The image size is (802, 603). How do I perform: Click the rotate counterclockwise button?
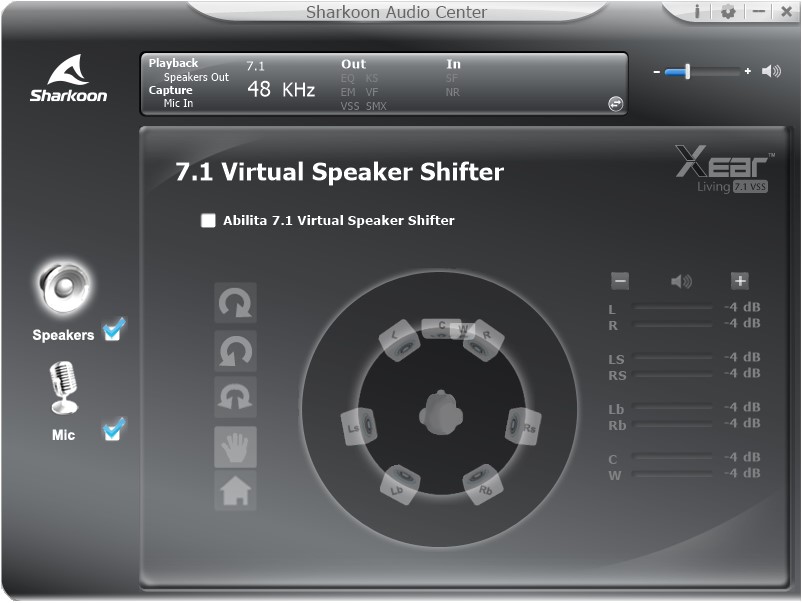235,351
